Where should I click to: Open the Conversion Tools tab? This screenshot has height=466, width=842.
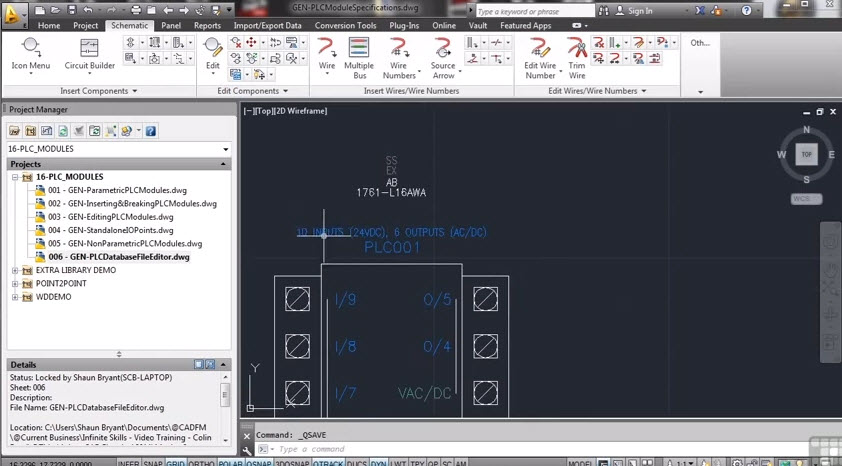coord(345,25)
